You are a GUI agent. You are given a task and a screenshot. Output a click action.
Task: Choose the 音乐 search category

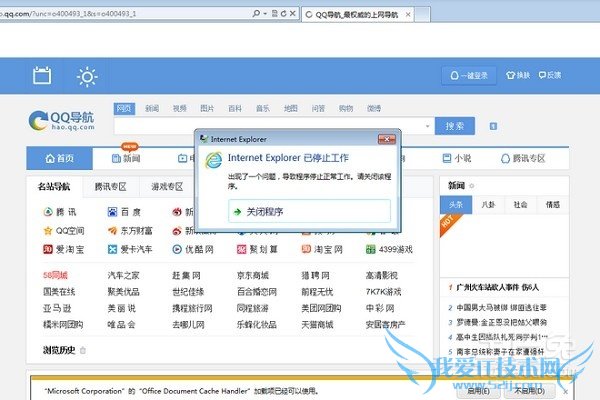coord(262,109)
